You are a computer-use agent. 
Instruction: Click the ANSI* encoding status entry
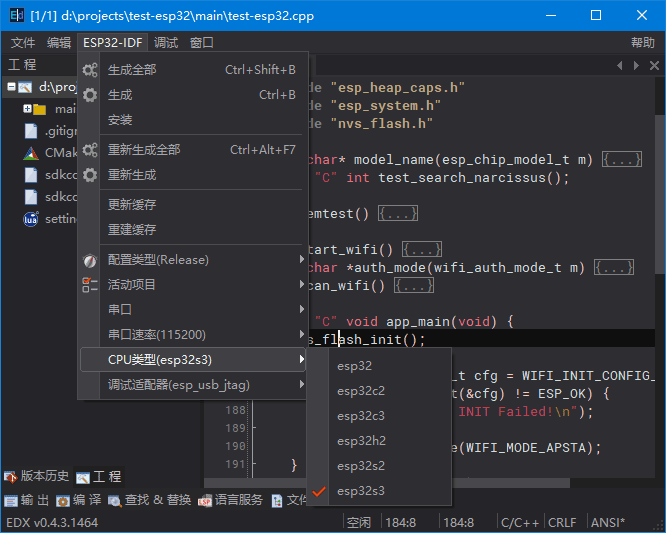(x=607, y=522)
